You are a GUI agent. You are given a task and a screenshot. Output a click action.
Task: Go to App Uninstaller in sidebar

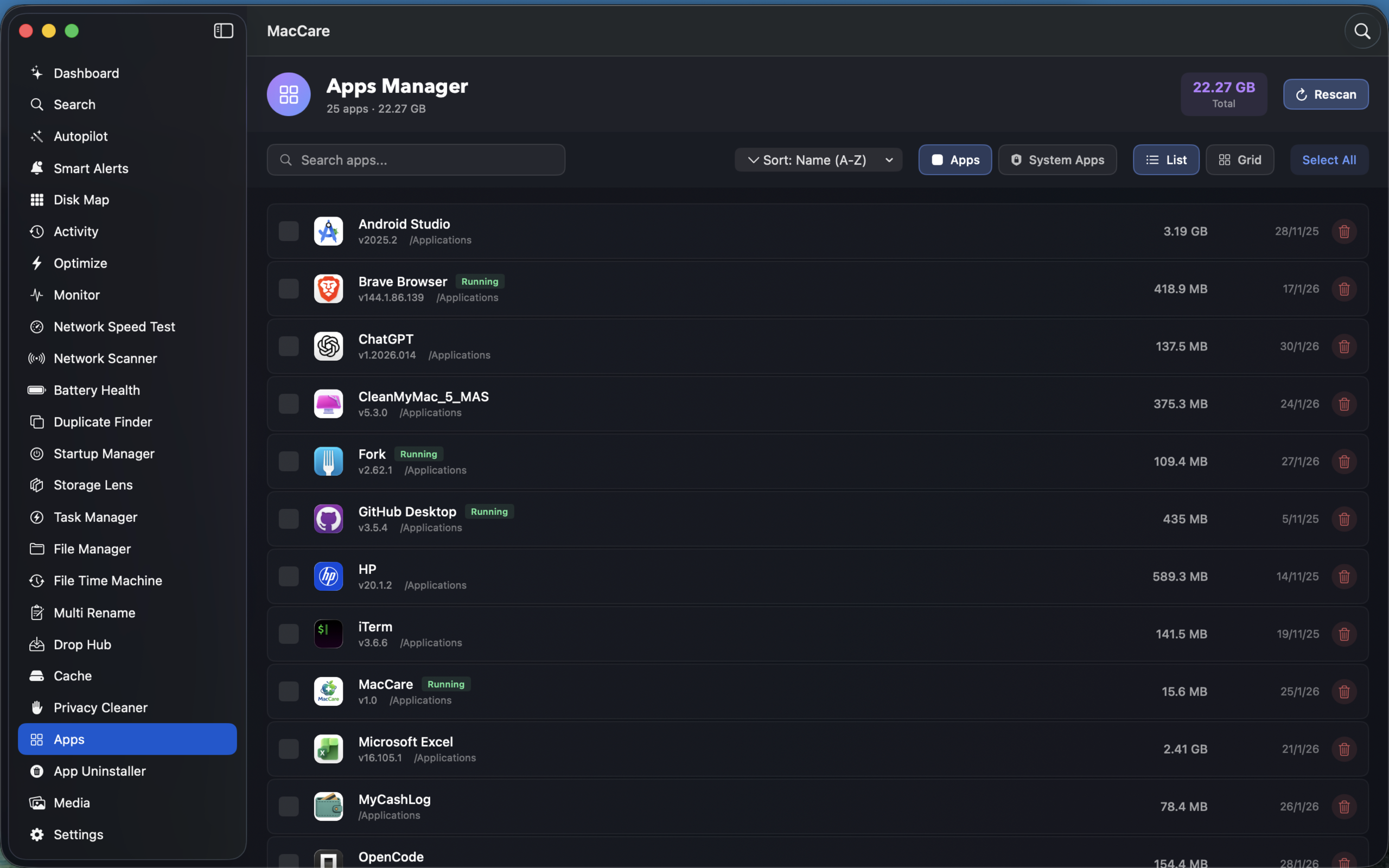(x=128, y=771)
